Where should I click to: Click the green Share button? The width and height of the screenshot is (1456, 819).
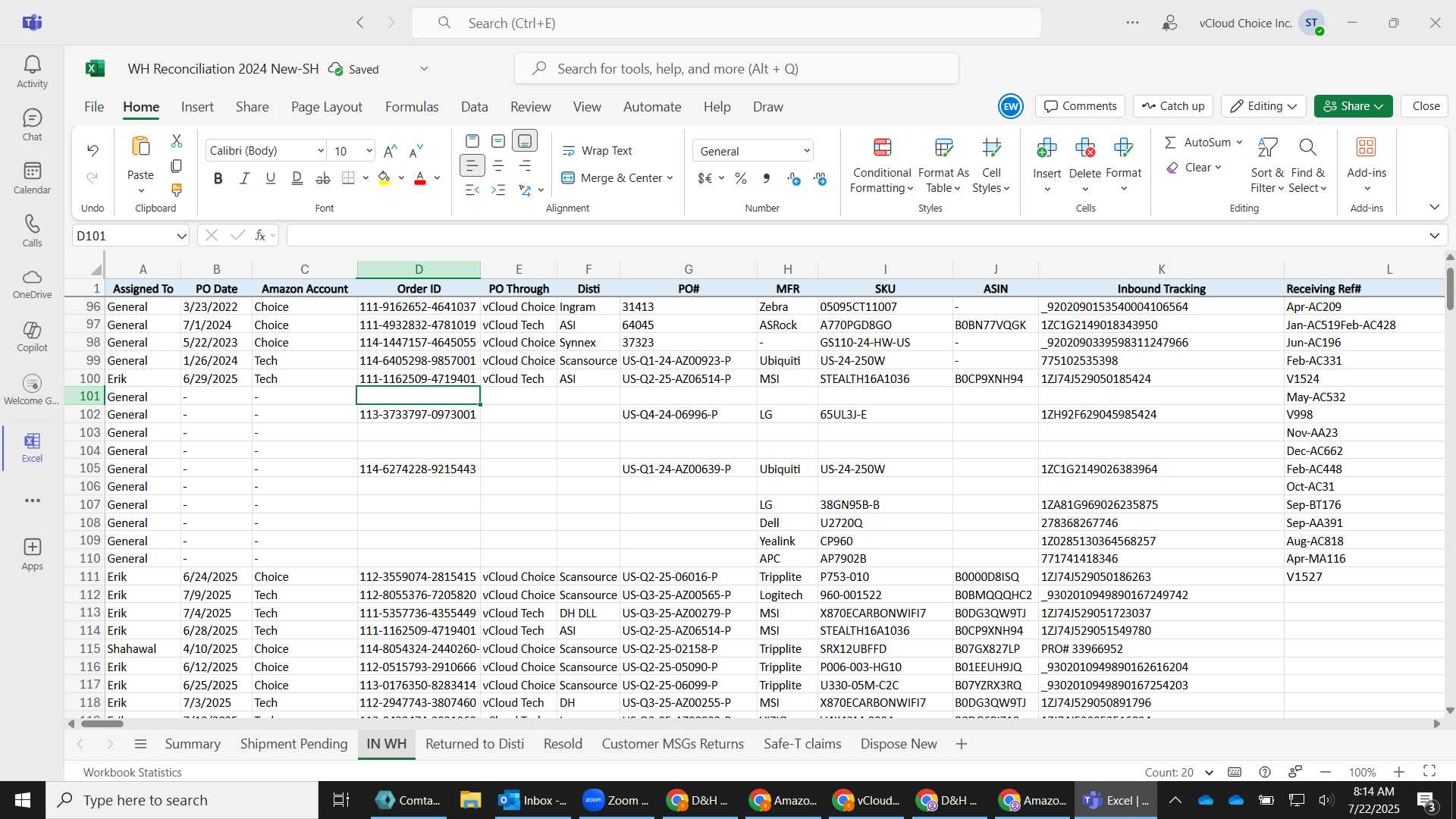(1354, 106)
